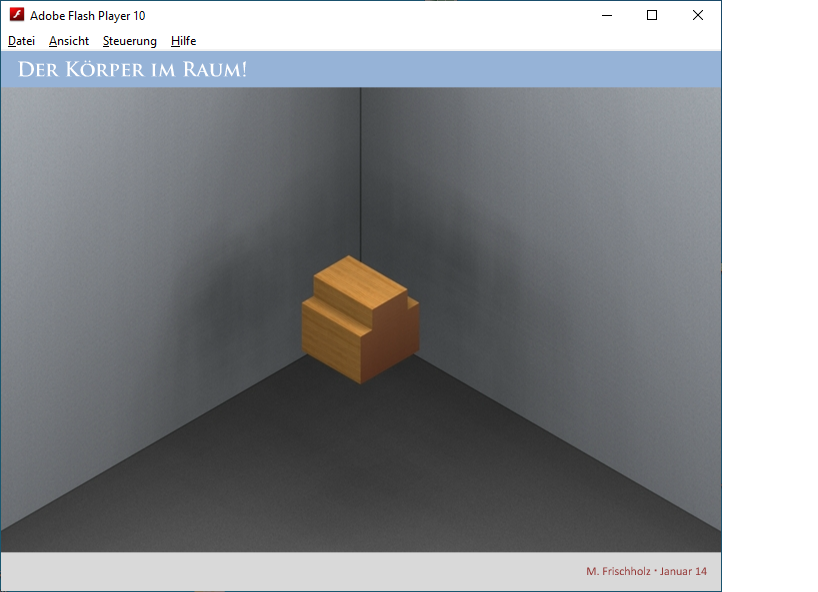Open the Ansicht menu
Image resolution: width=818 pixels, height=592 pixels.
tap(69, 41)
